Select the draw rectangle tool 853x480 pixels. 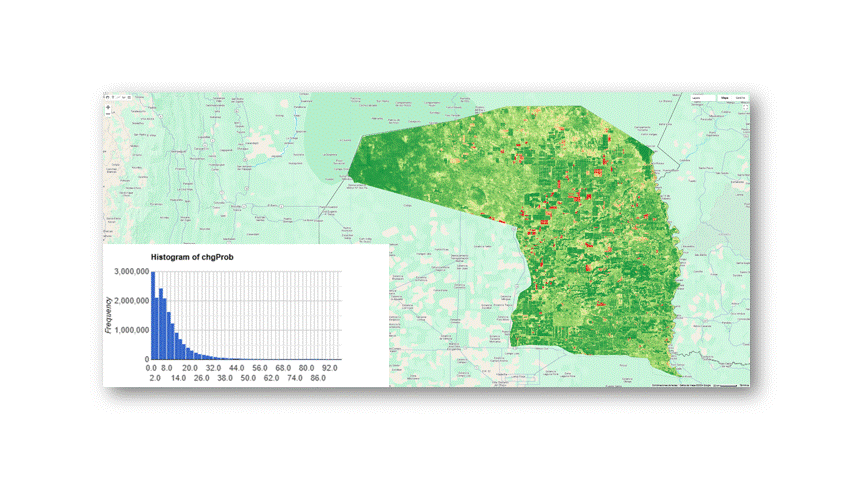[x=130, y=97]
